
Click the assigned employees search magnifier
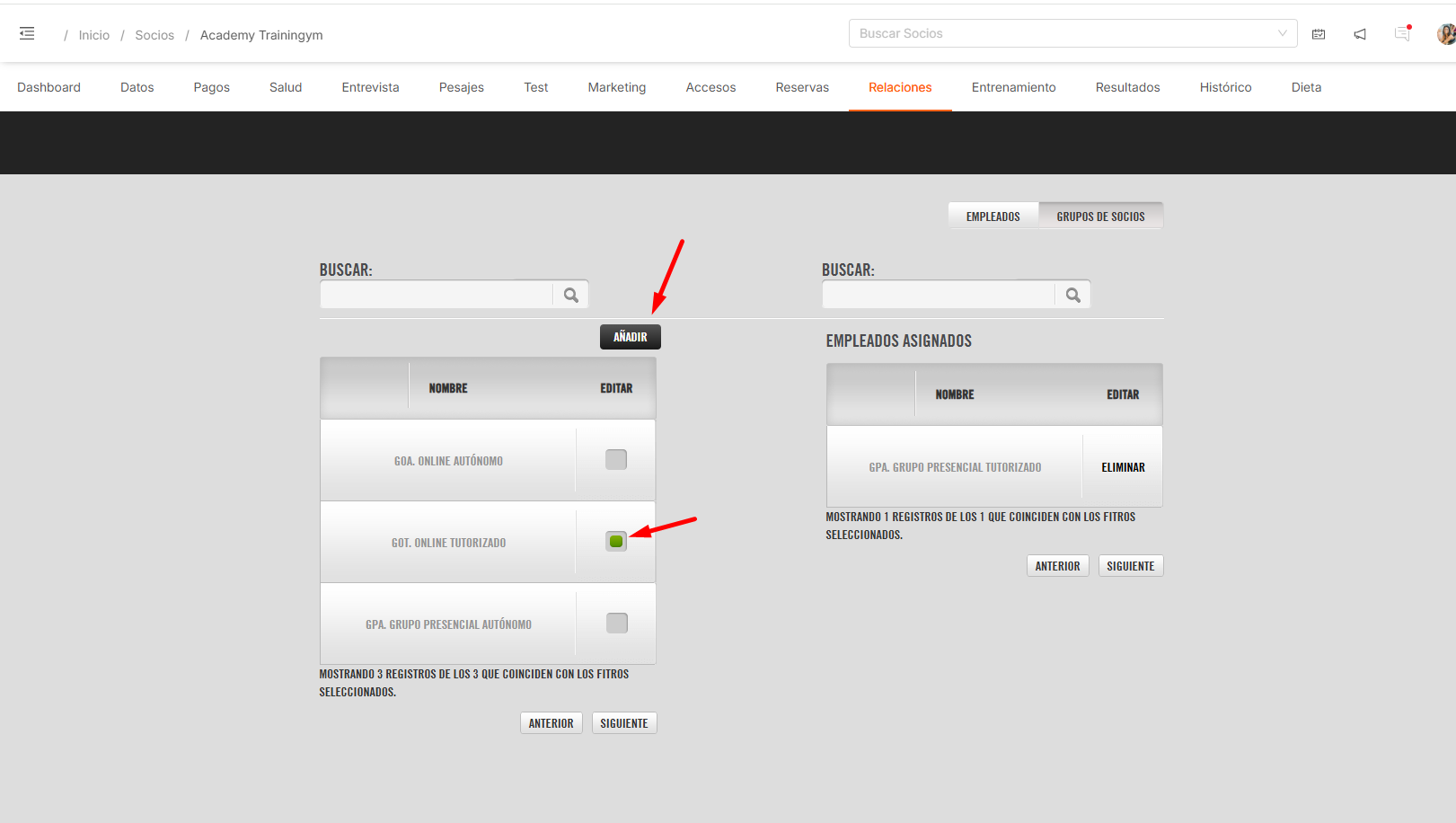[1072, 295]
